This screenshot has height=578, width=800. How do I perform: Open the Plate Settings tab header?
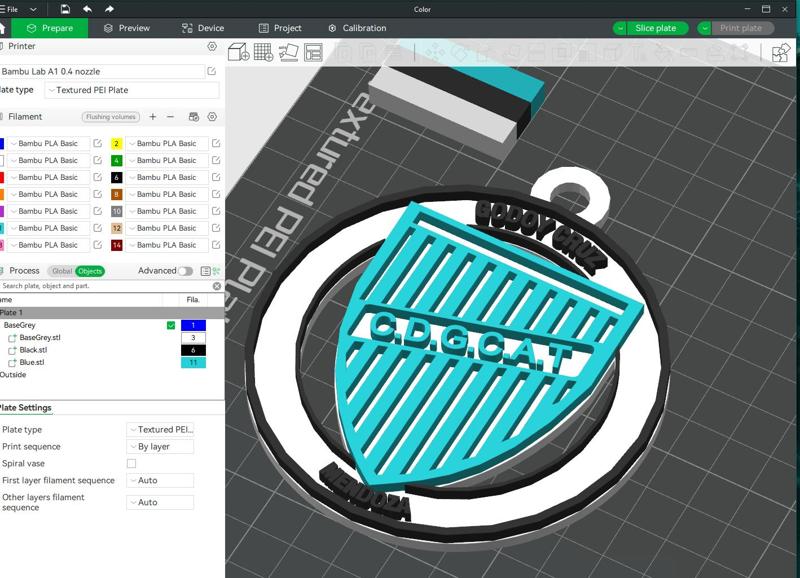(x=26, y=408)
